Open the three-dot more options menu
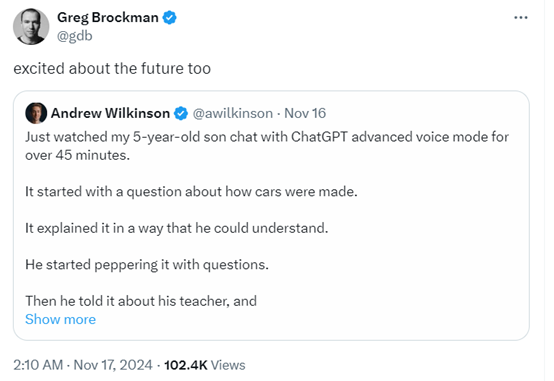Image resolution: width=554 pixels, height=381 pixels. tap(521, 17)
